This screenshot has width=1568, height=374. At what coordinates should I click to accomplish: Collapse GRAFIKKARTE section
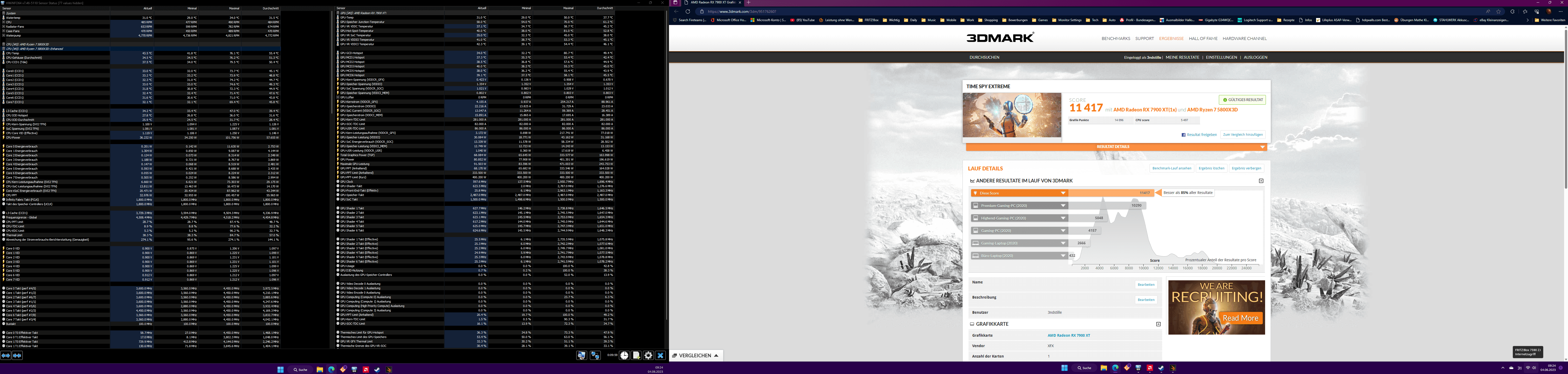pos(1158,324)
